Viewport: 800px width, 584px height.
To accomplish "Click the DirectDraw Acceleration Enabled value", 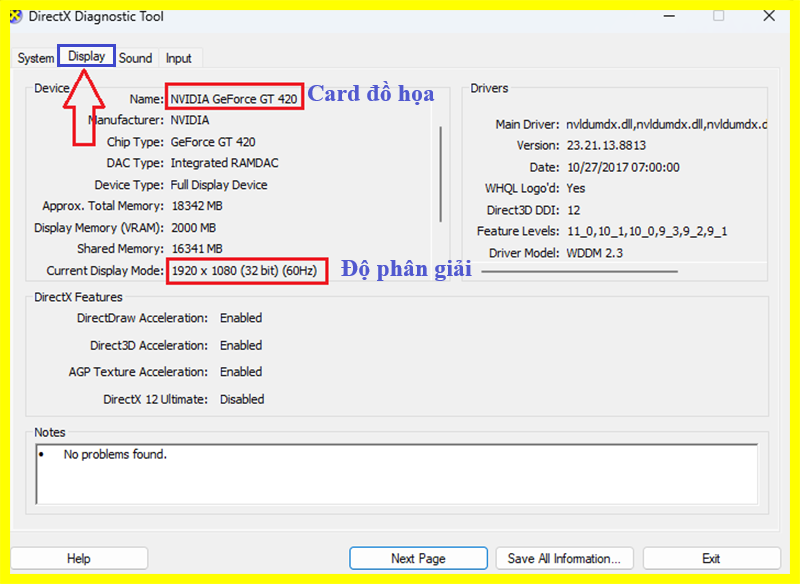I will point(241,318).
